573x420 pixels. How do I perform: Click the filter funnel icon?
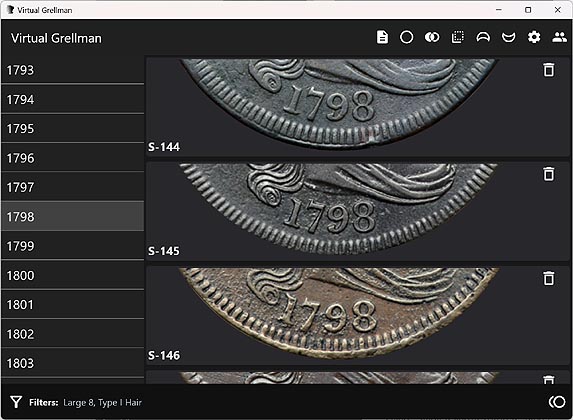point(16,402)
